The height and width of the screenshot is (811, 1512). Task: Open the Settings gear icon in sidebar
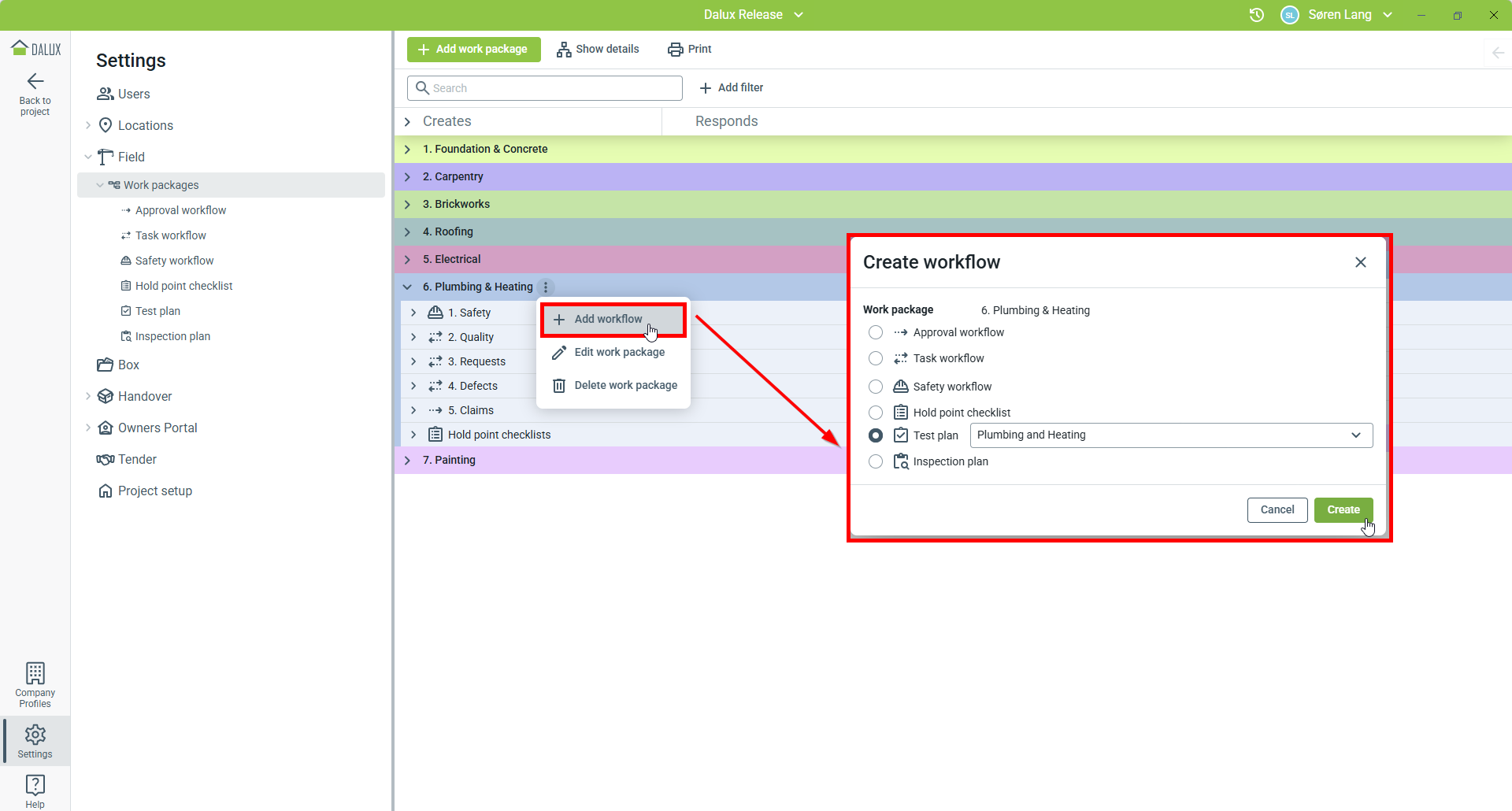(35, 735)
